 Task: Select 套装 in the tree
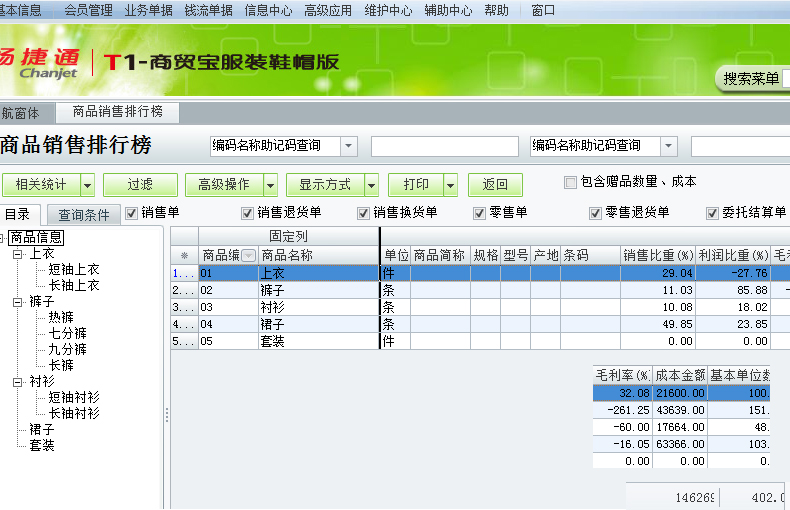[42, 445]
